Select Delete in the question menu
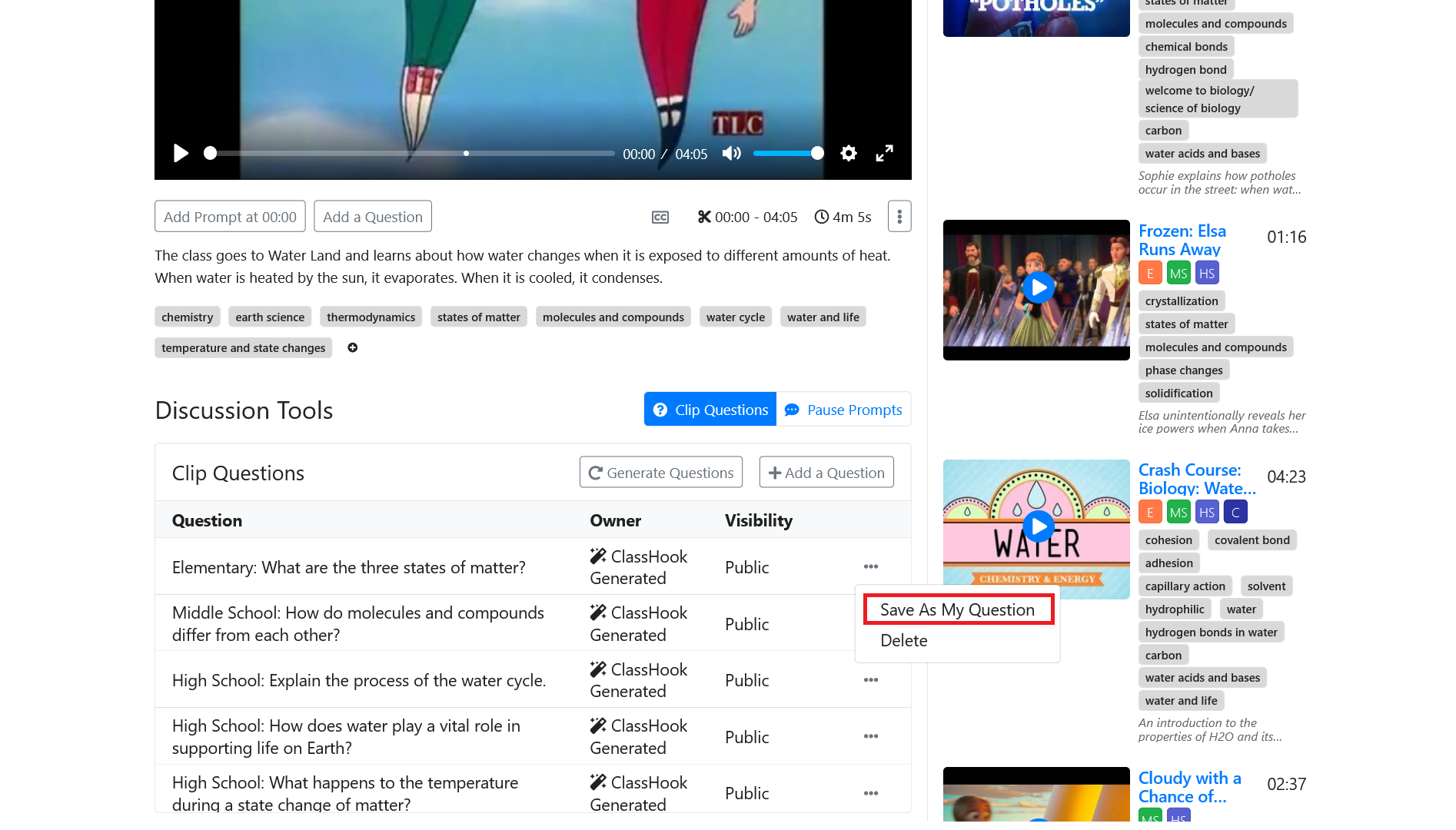Image resolution: width=1456 pixels, height=830 pixels. [x=904, y=640]
